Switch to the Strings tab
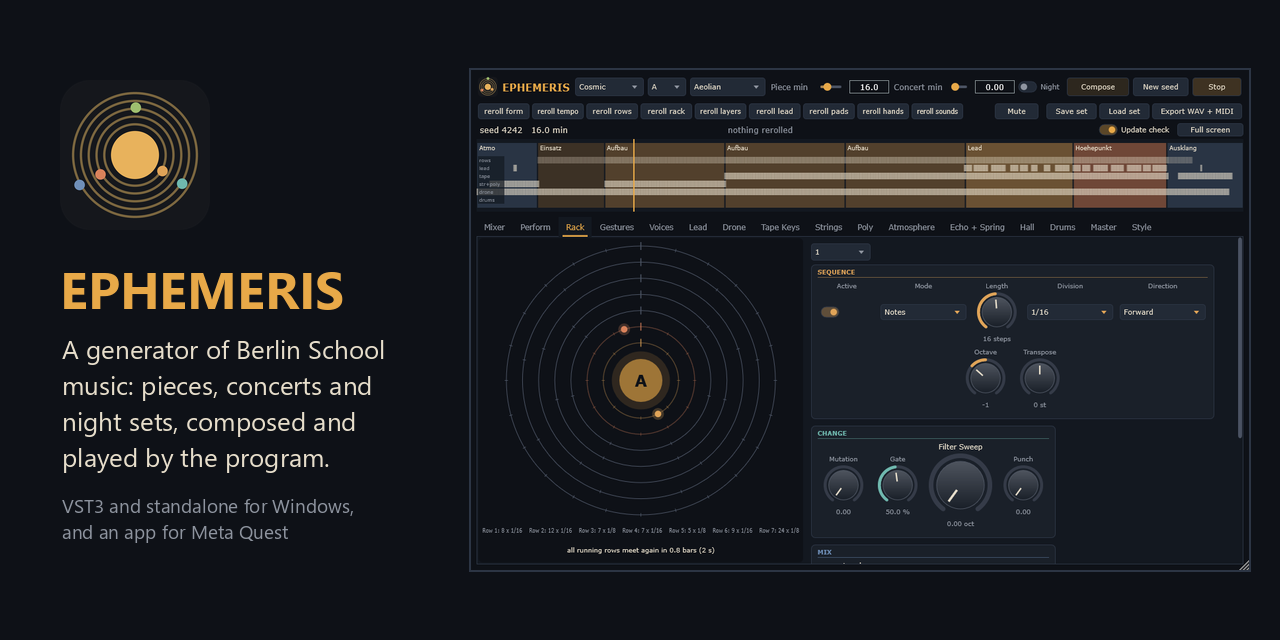Image resolution: width=1280 pixels, height=640 pixels. [x=828, y=227]
